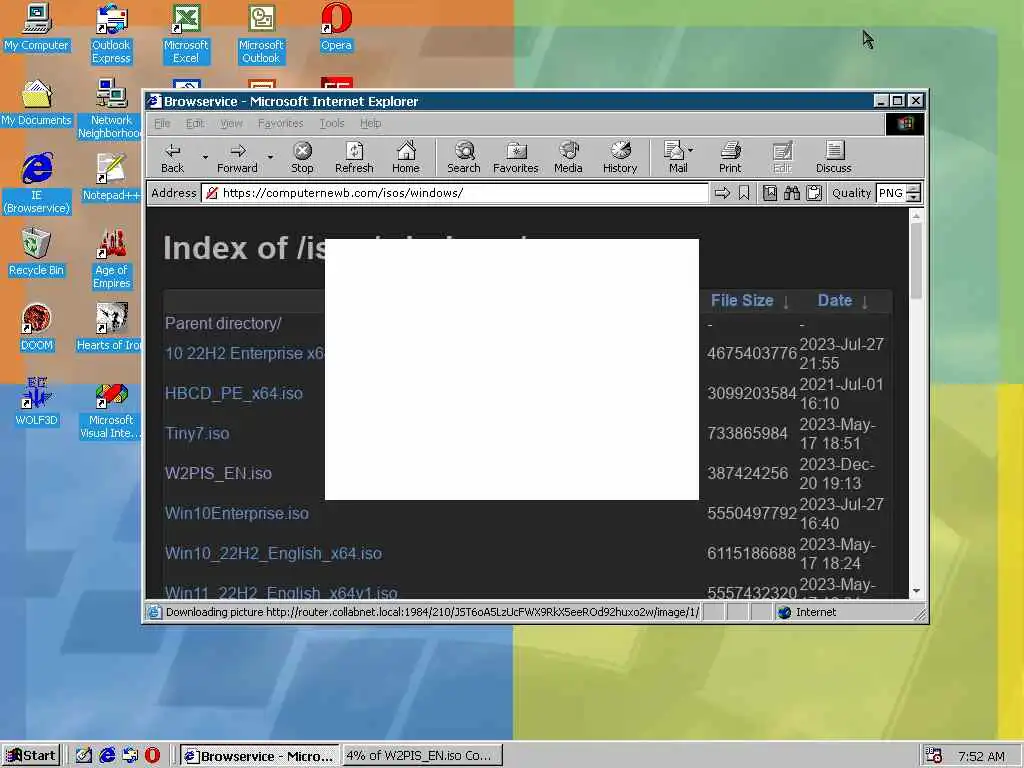Select the Microsoft Visual InterDev desktop icon
This screenshot has width=1024, height=768.
[x=110, y=409]
